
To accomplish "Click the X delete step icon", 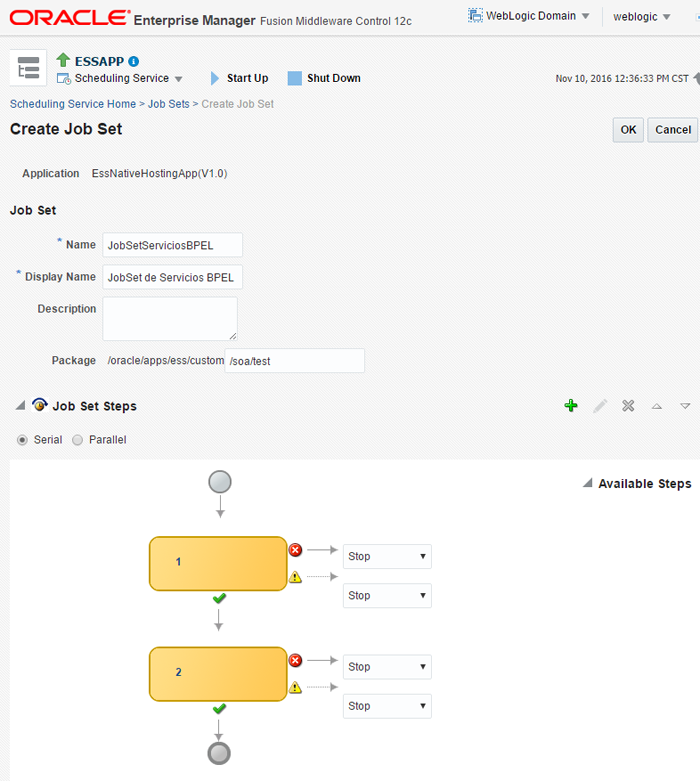I will point(628,406).
